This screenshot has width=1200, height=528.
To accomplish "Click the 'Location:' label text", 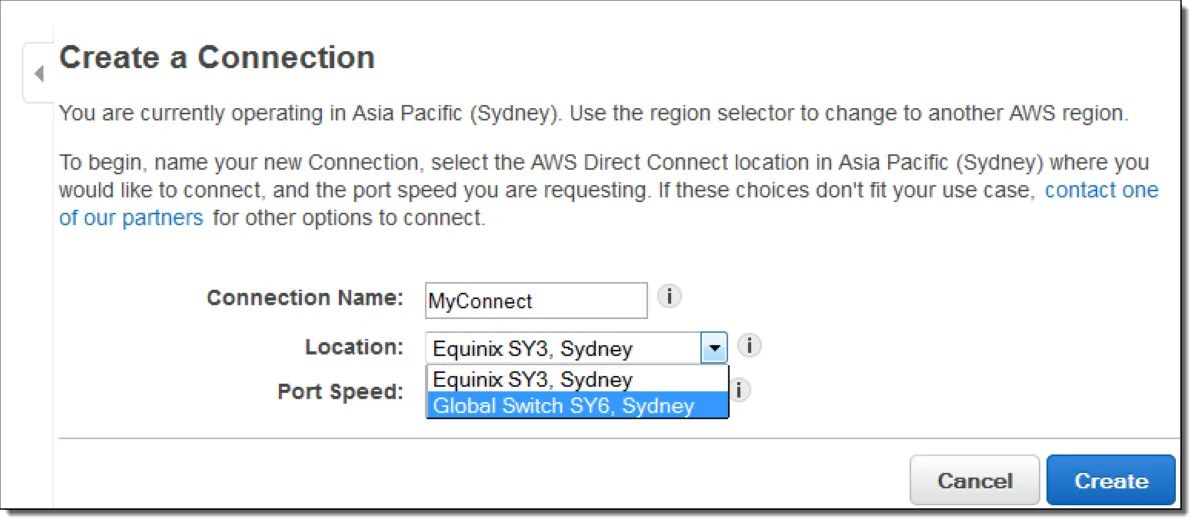I will pos(354,347).
